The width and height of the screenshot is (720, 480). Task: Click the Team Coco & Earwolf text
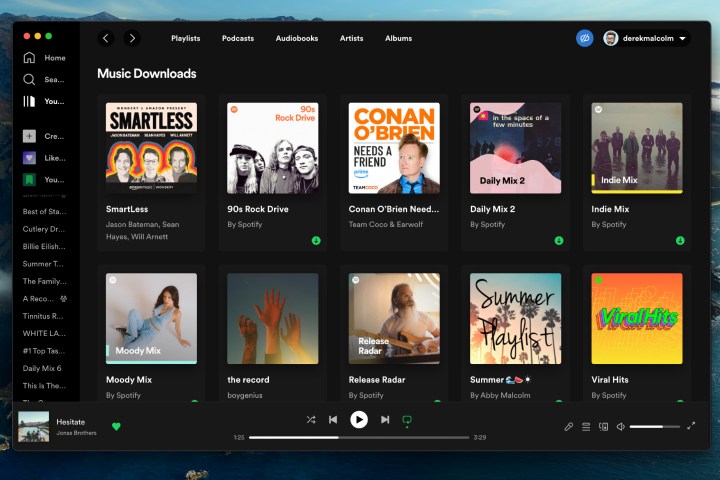[386, 224]
